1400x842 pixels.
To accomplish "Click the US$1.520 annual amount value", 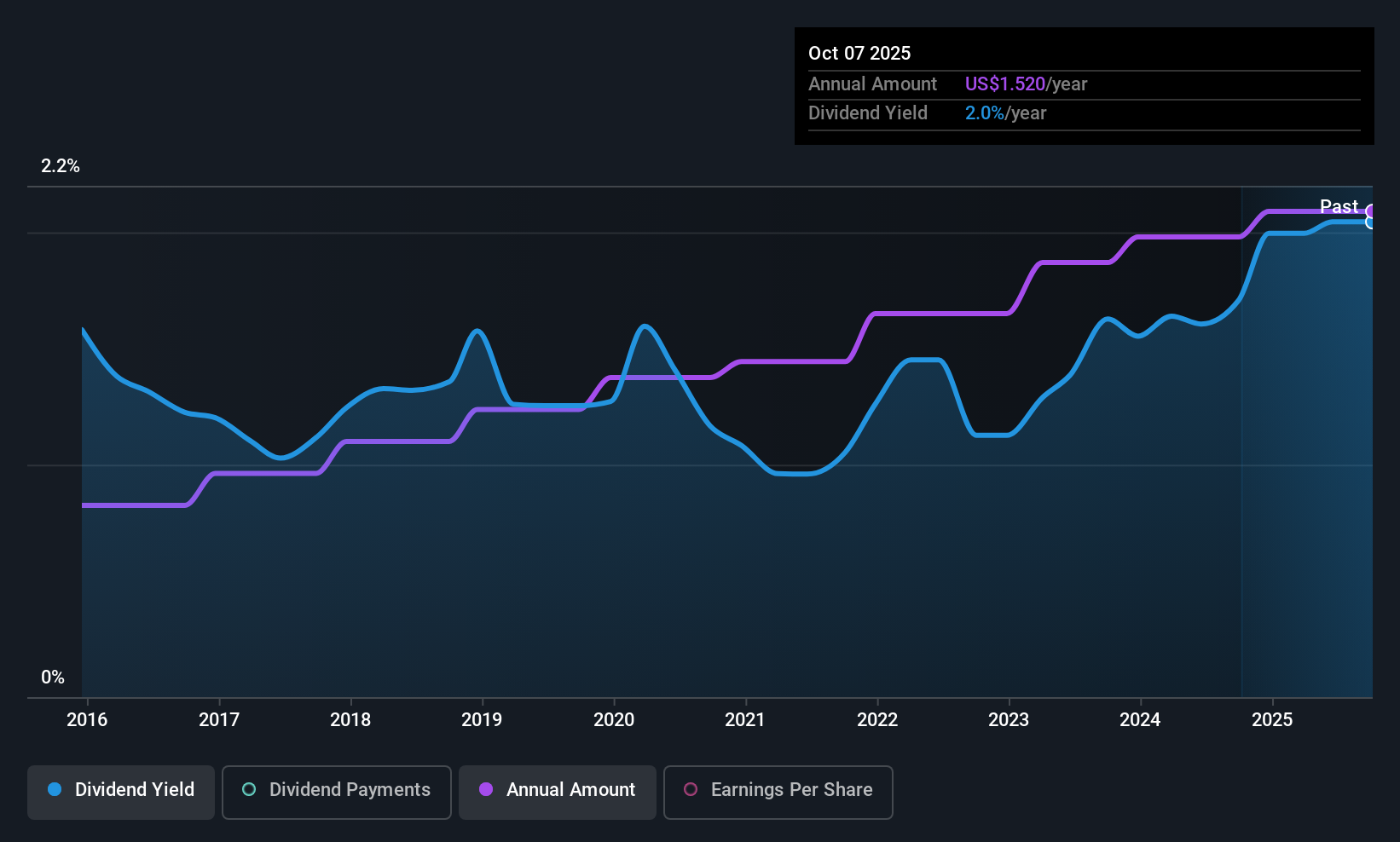I will pyautogui.click(x=1005, y=84).
